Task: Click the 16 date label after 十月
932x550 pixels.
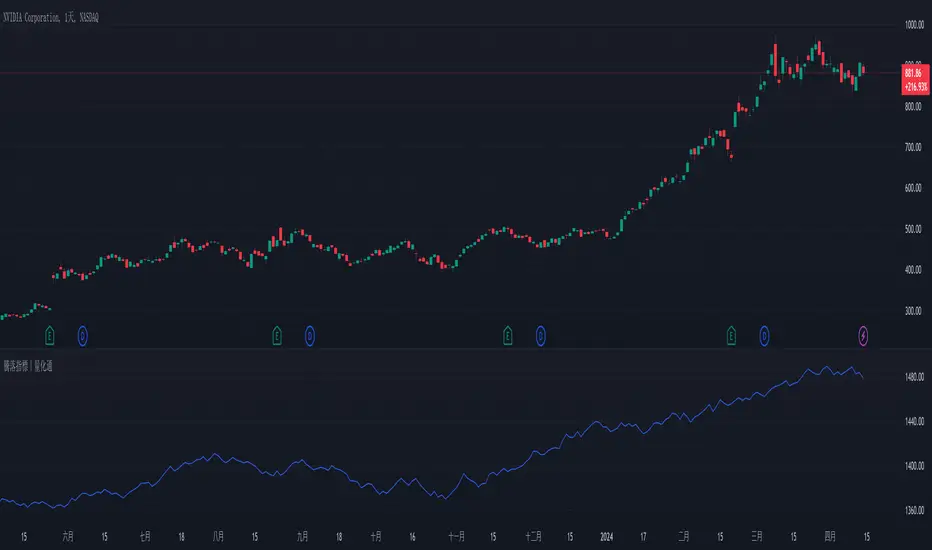Action: [x=413, y=537]
